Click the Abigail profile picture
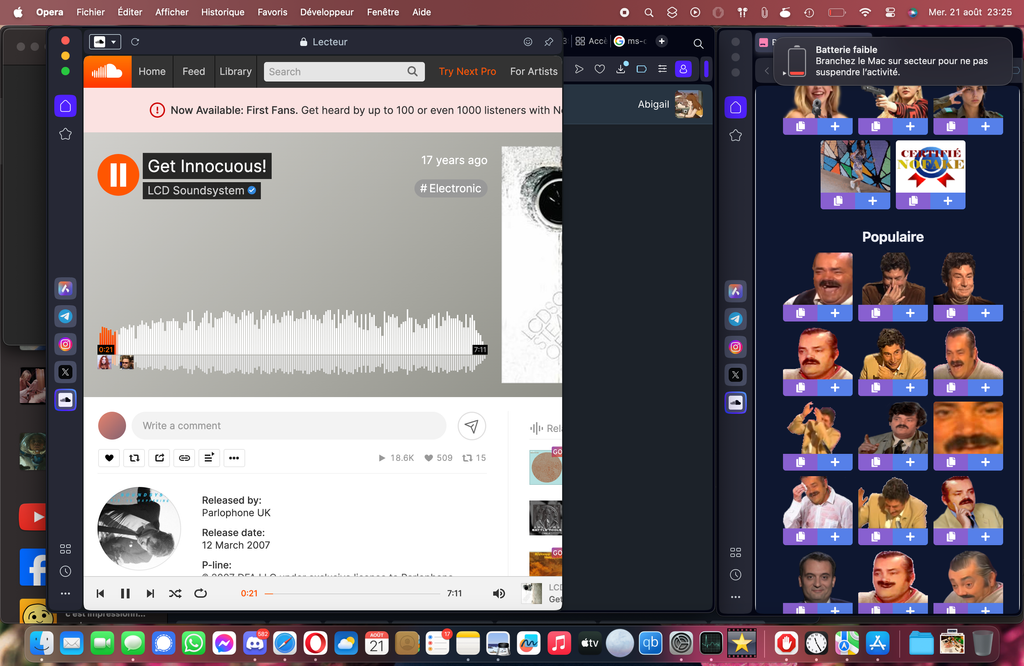 click(x=688, y=104)
